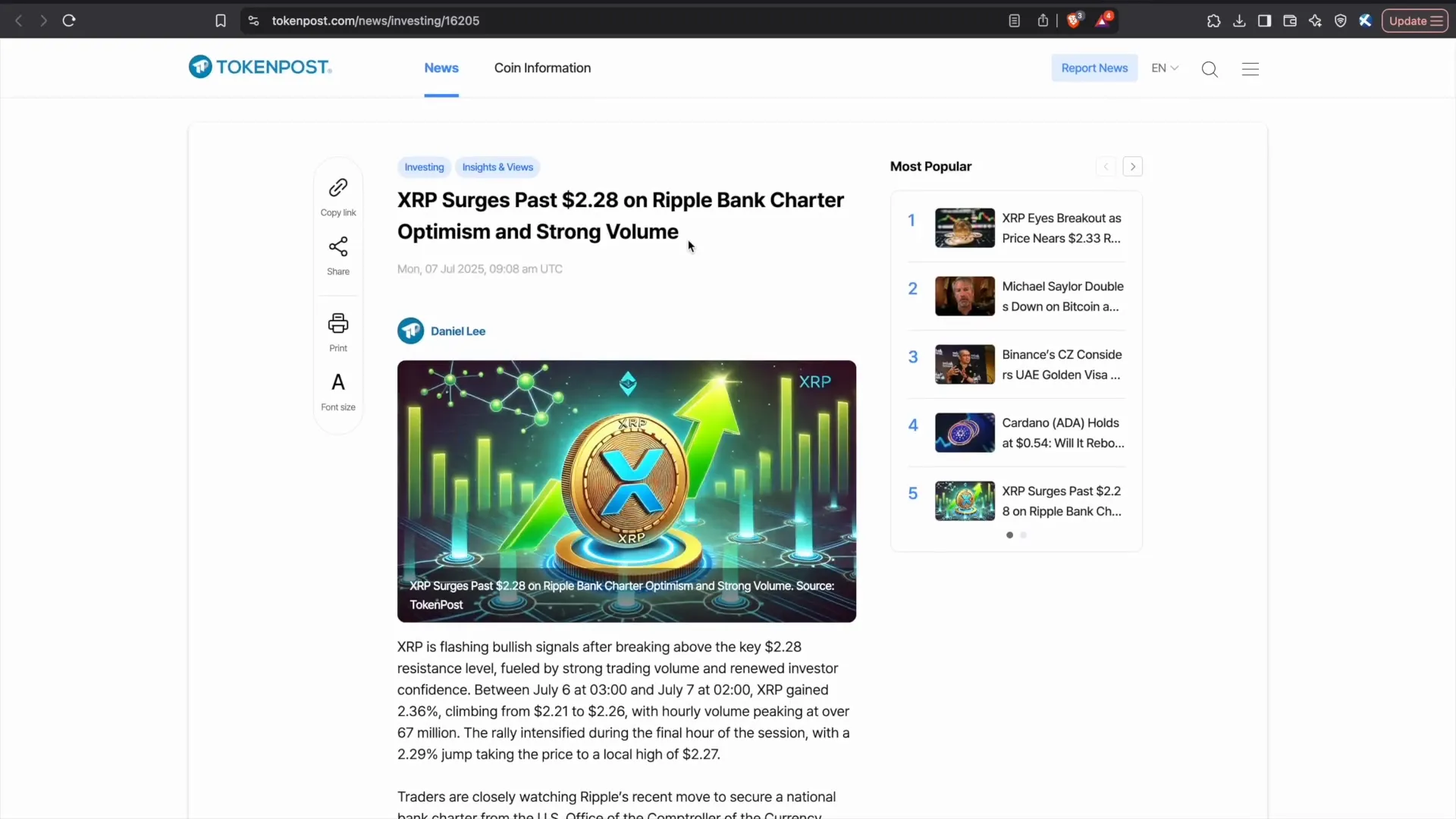Open Michael Saylor Bitcoin article
The width and height of the screenshot is (1456, 819).
1062,296
